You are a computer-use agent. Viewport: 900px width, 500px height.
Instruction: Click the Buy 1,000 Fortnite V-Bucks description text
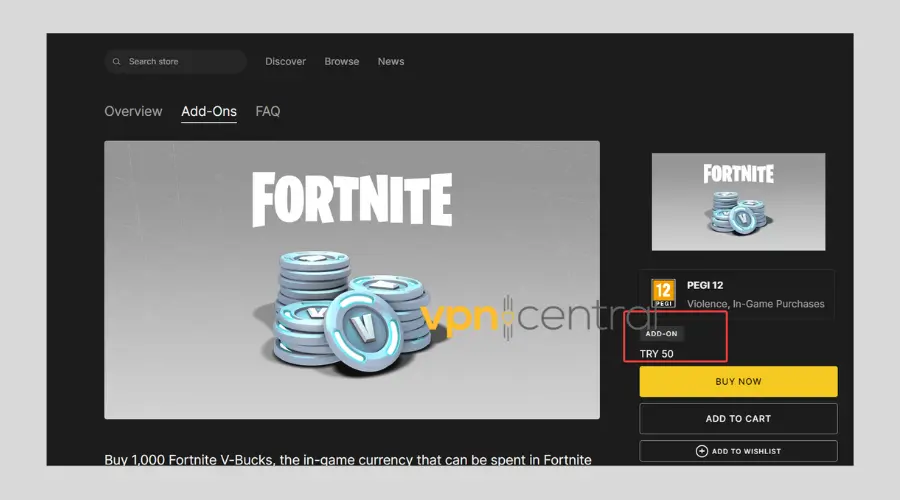[x=348, y=459]
